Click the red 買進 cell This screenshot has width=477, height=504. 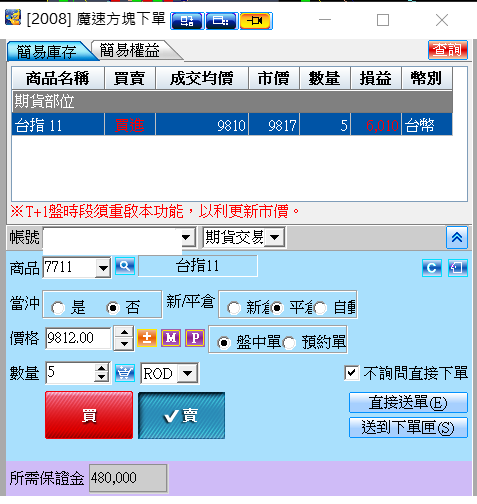130,125
